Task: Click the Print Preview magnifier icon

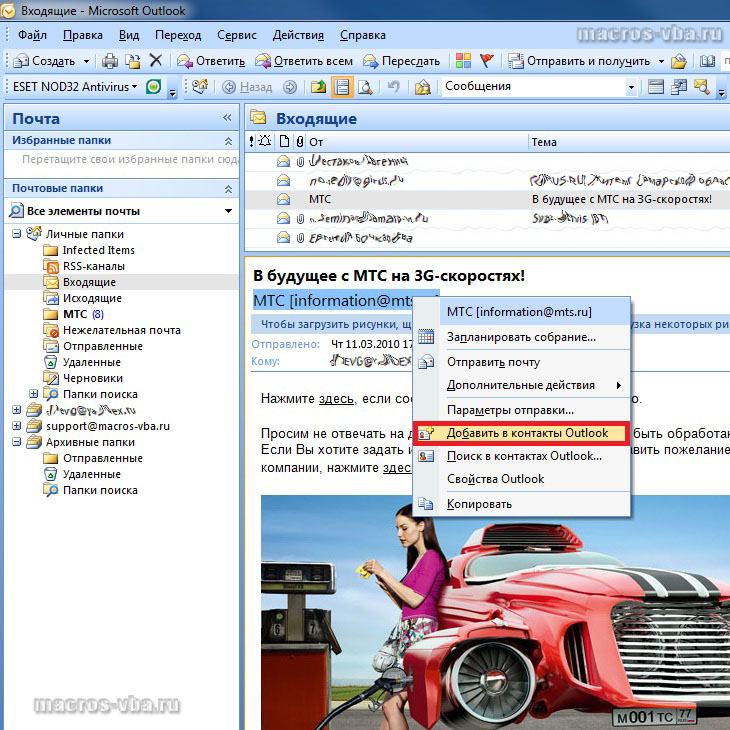Action: coord(365,87)
